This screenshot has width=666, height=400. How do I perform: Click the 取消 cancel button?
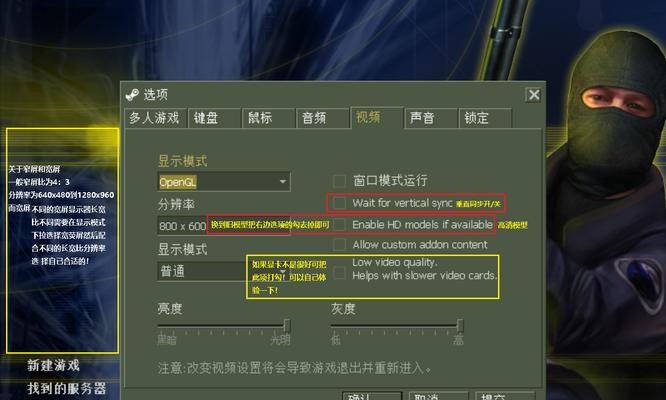438,396
